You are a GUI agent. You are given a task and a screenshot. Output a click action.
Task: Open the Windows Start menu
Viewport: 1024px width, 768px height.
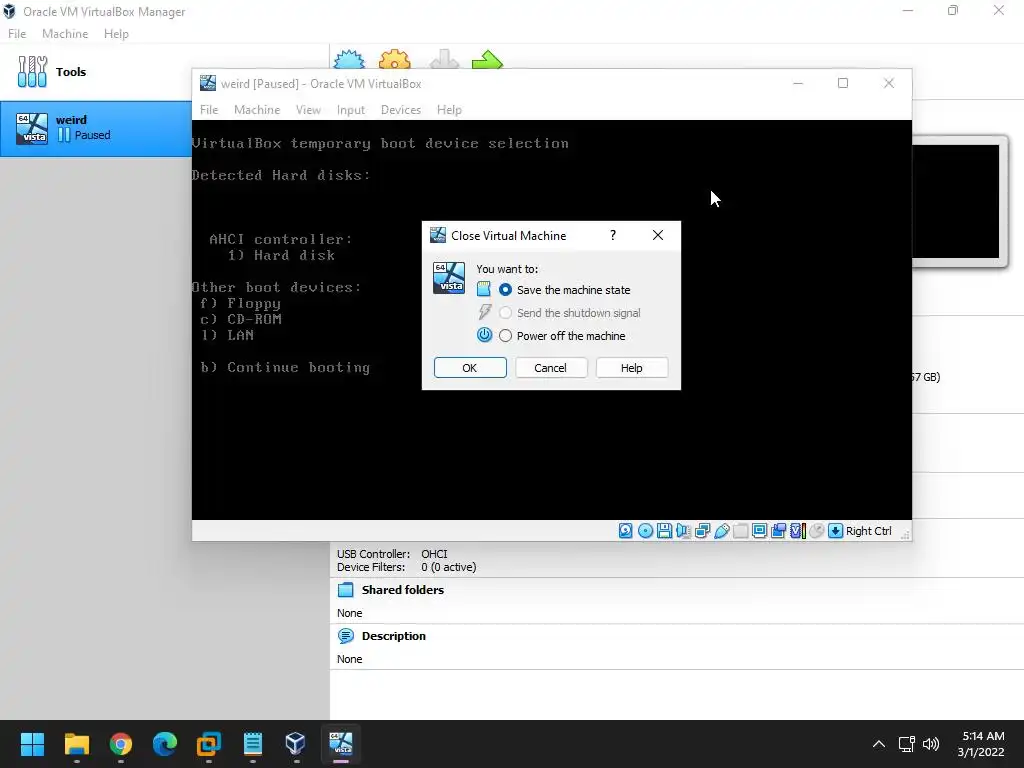32,744
